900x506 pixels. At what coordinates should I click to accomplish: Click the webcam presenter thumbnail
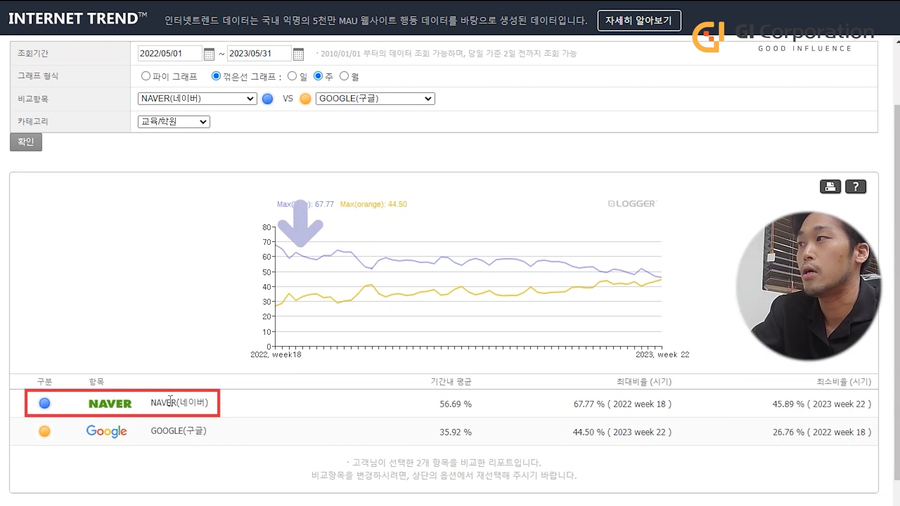click(809, 286)
